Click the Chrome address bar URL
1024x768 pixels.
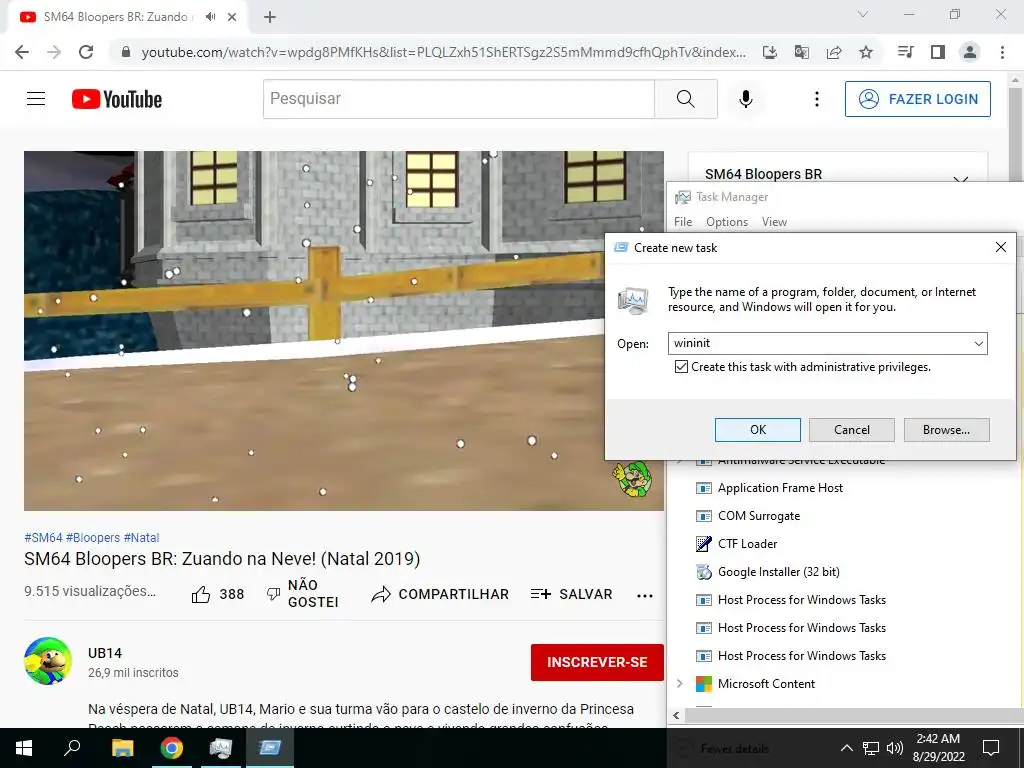[x=443, y=52]
